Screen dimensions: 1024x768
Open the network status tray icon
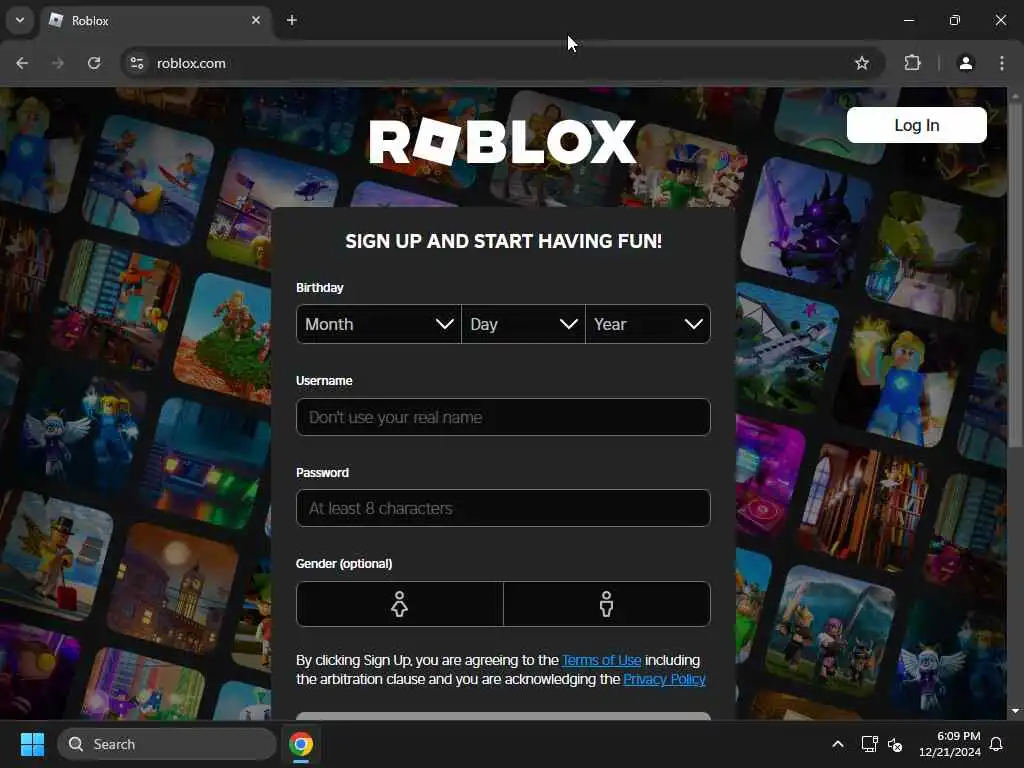(x=869, y=744)
